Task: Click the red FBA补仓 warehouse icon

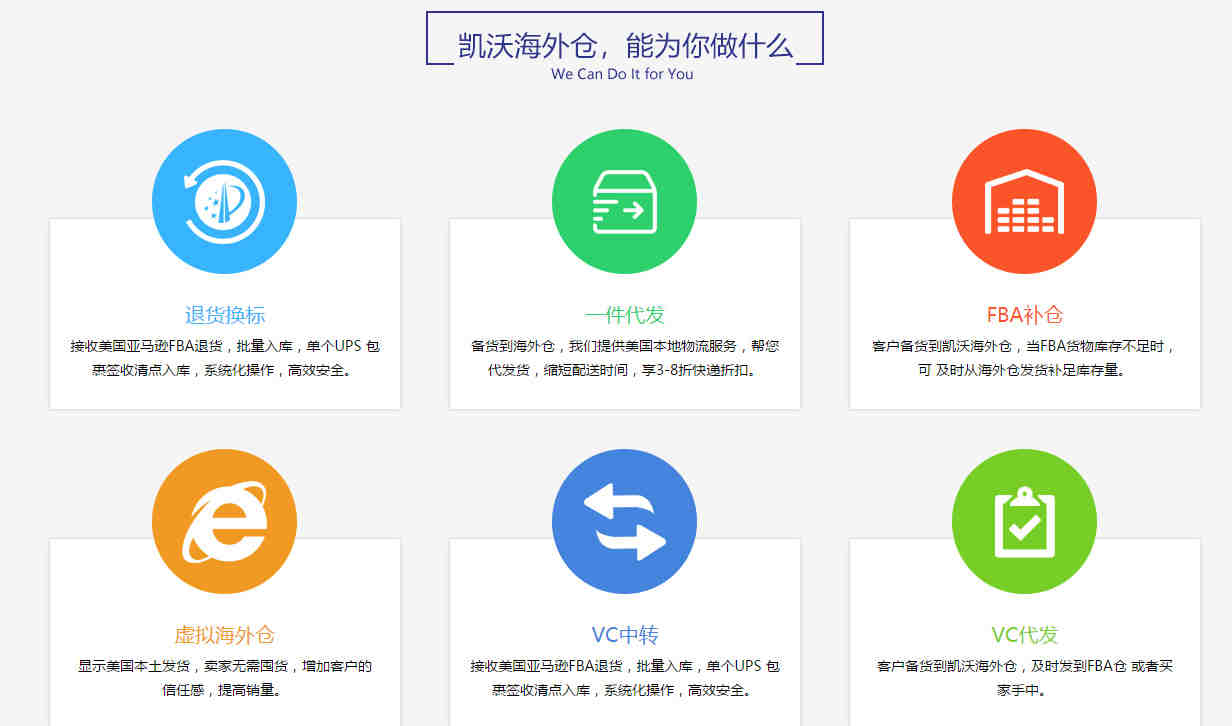Action: click(x=1024, y=202)
